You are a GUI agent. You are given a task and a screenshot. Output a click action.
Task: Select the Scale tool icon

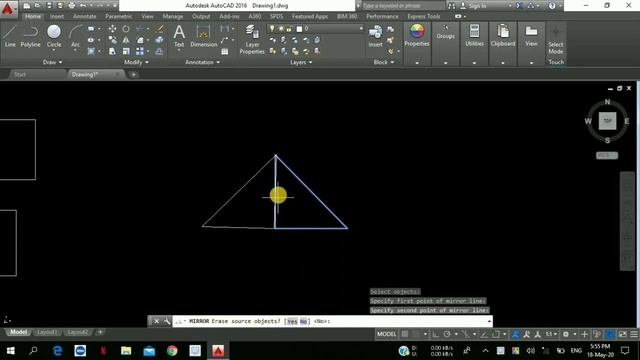pos(126,51)
